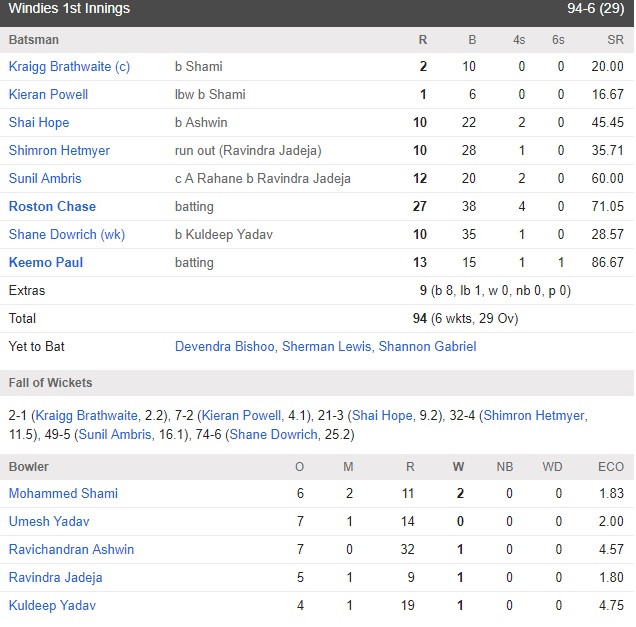Open Sunil Ambris batting row link
This screenshot has height=627, width=636.
45,178
